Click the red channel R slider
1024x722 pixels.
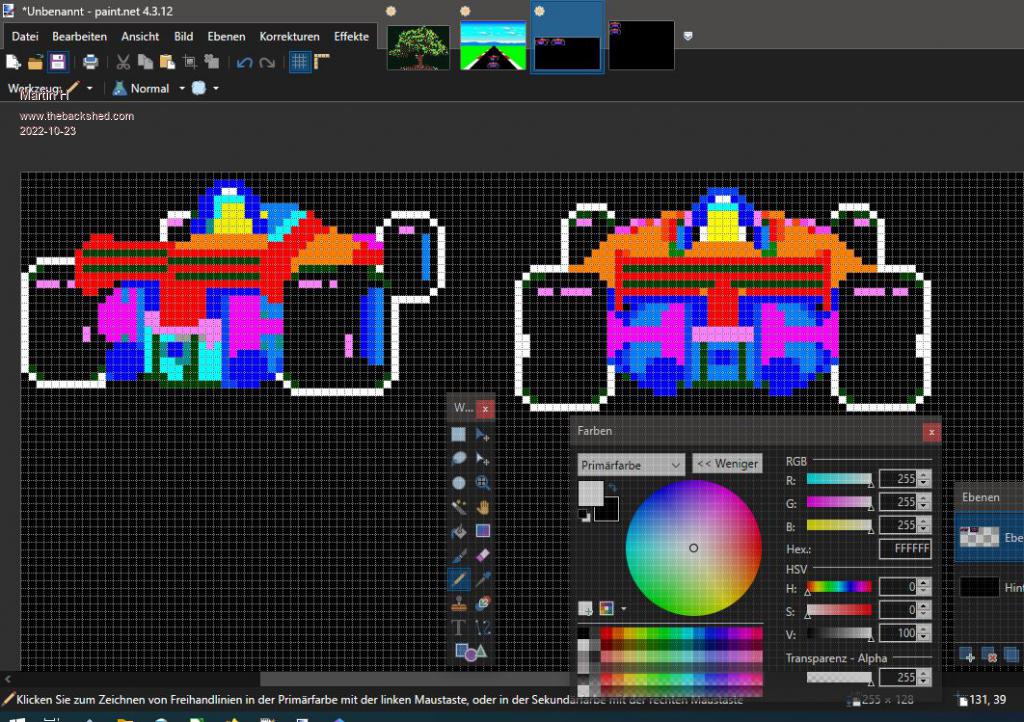coord(839,479)
